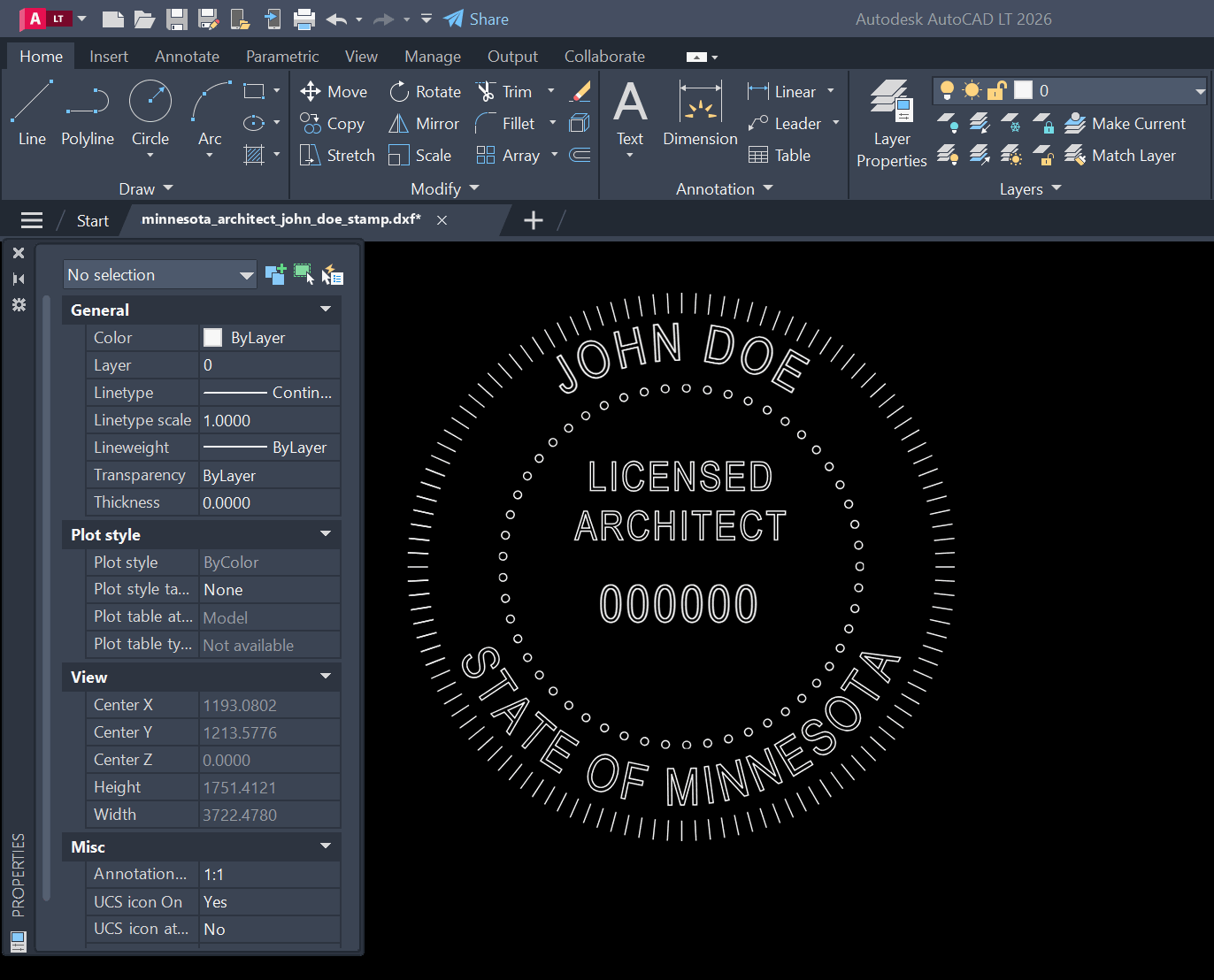Screen dimensions: 1214x980
Task: Add a new drawing tab with plus
Action: (x=534, y=220)
